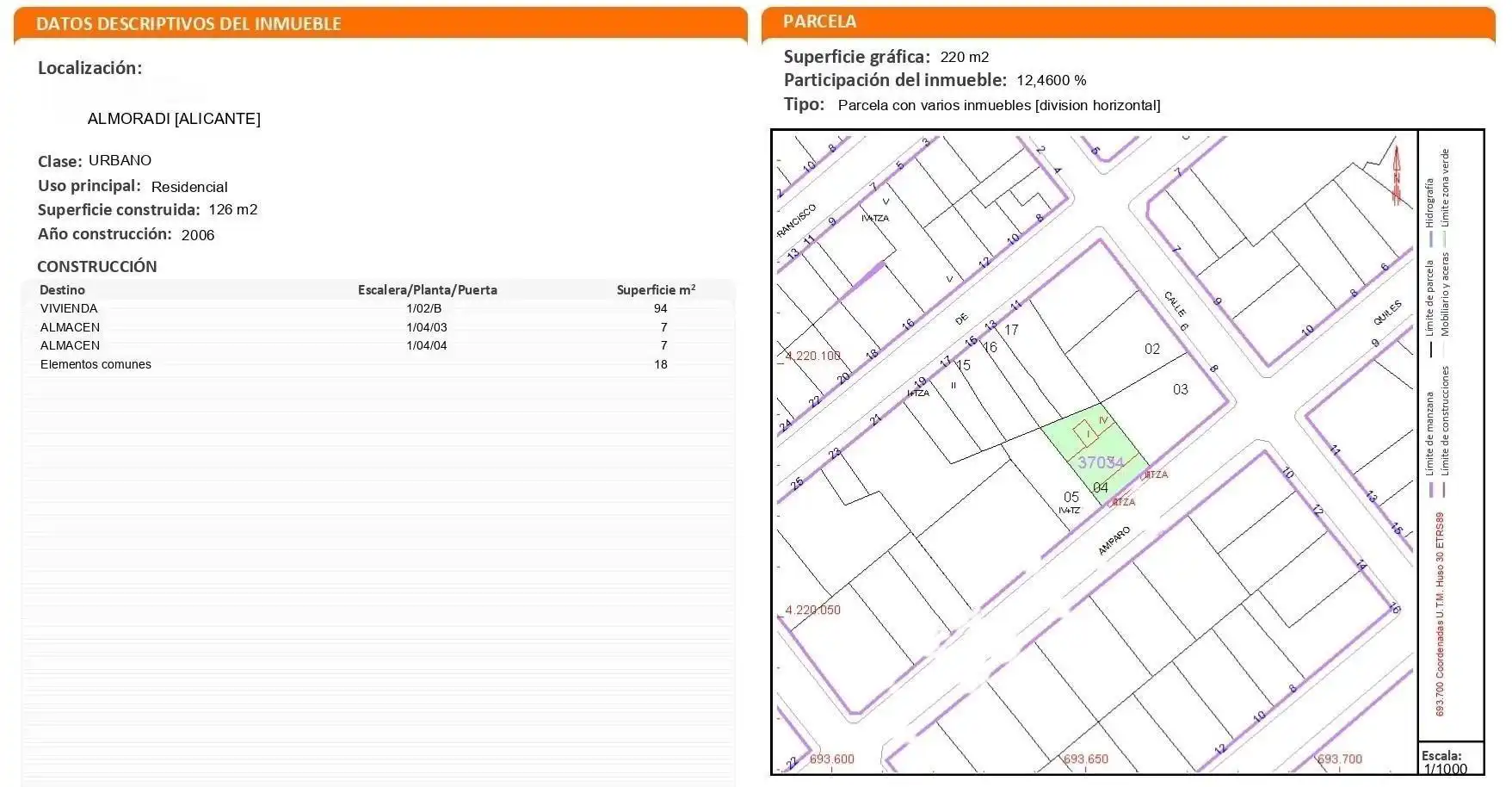Click parcel number '02' on the map

coord(1152,349)
